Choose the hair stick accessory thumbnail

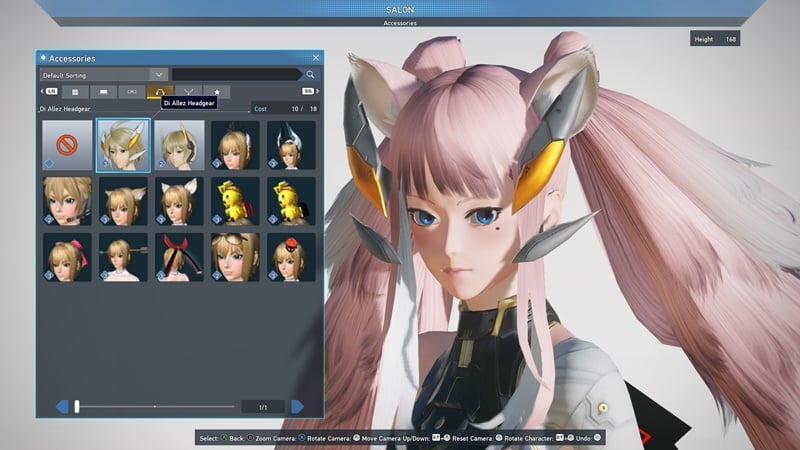tap(123, 257)
